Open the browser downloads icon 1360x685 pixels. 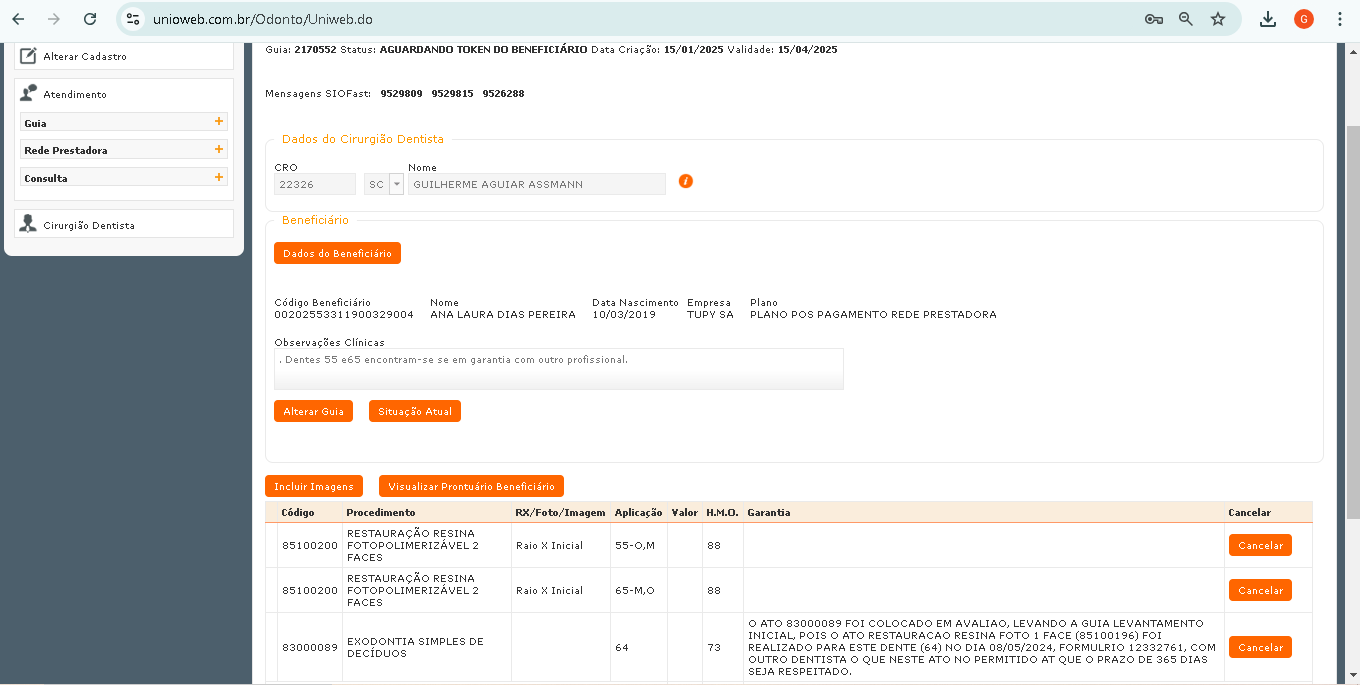[1268, 19]
